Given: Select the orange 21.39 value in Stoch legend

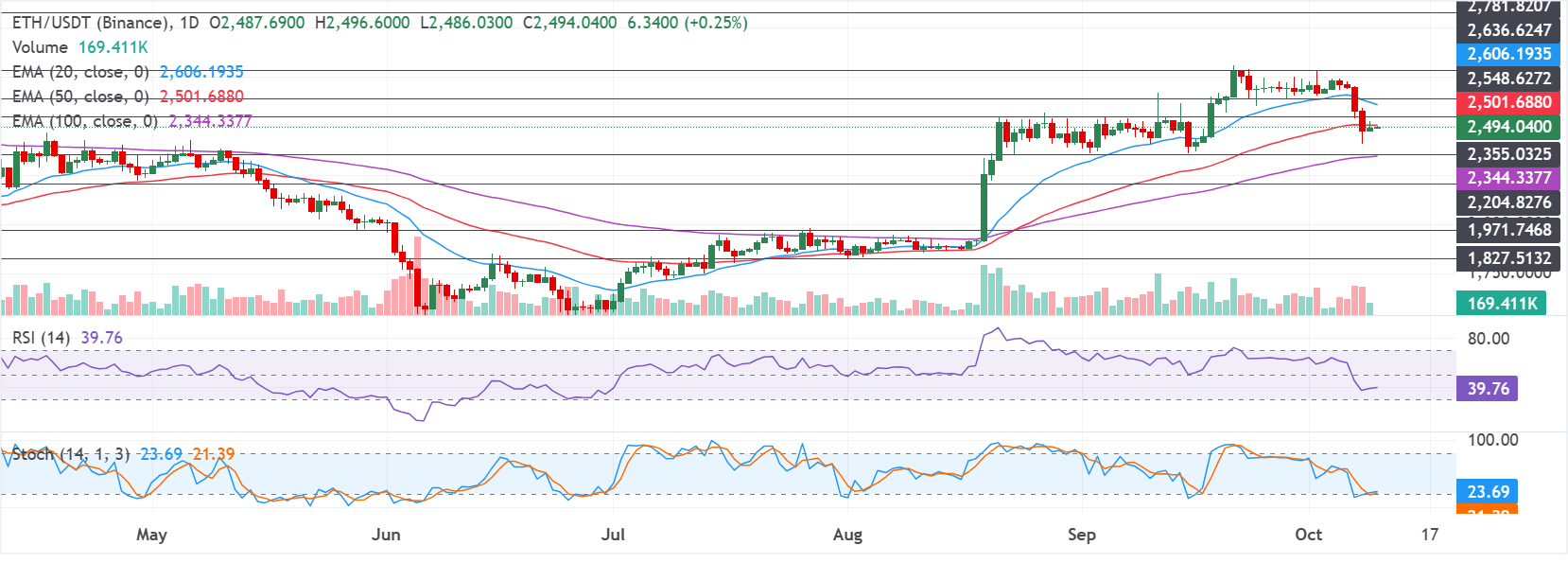Looking at the screenshot, I should point(214,454).
